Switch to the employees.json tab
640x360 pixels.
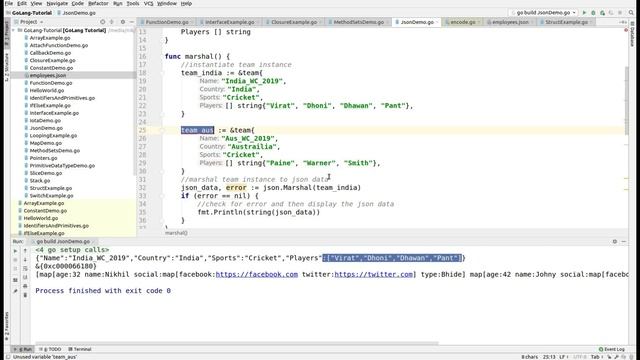point(510,22)
